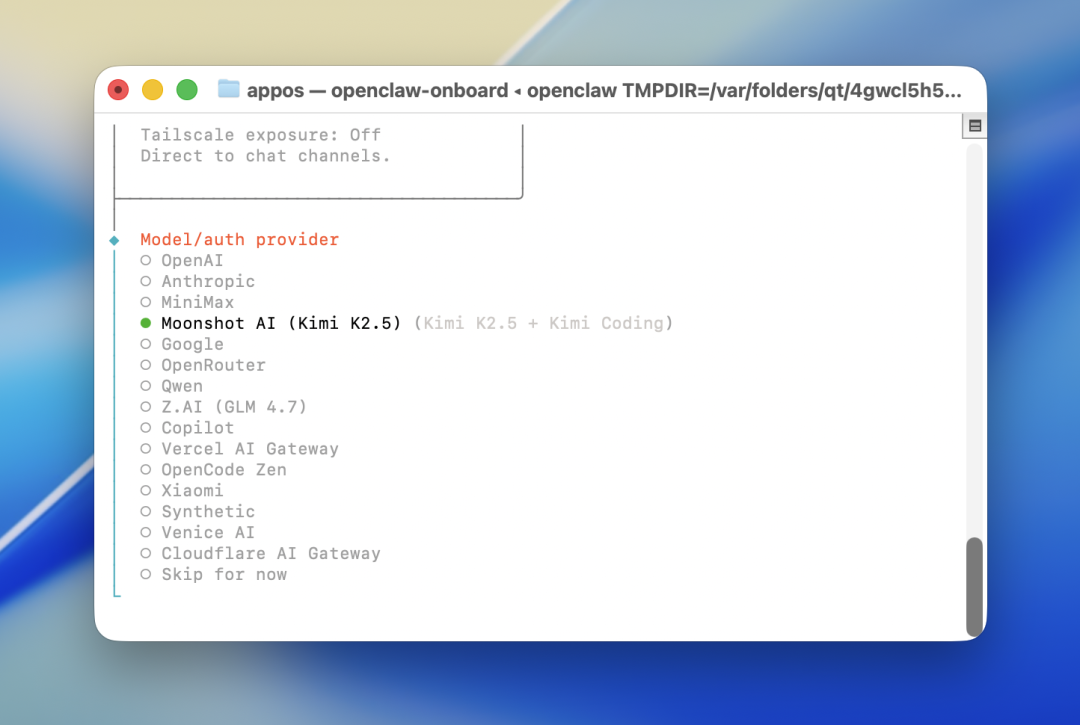This screenshot has width=1080, height=725.
Task: Click Skip for now option
Action: [223, 575]
